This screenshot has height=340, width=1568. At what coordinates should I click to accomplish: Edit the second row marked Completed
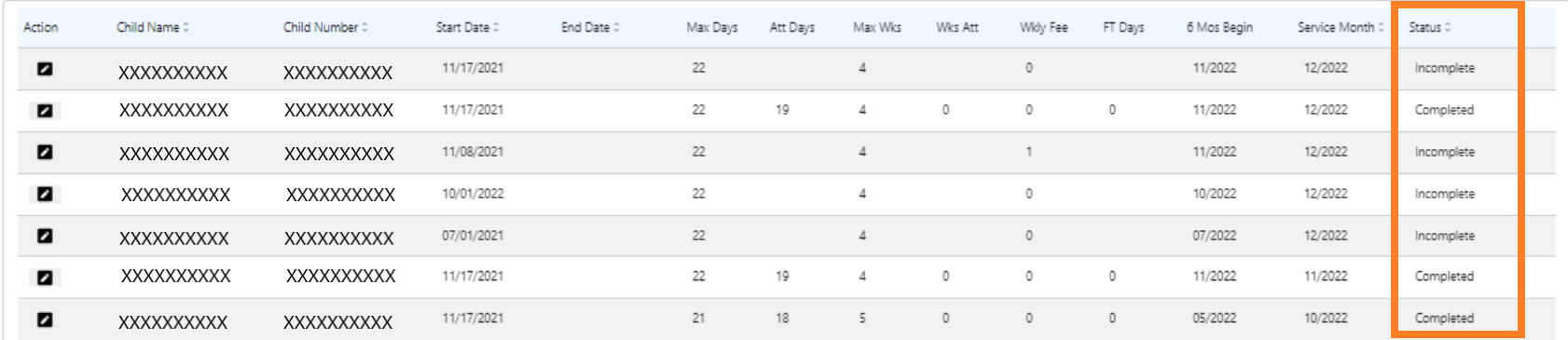pos(45,277)
